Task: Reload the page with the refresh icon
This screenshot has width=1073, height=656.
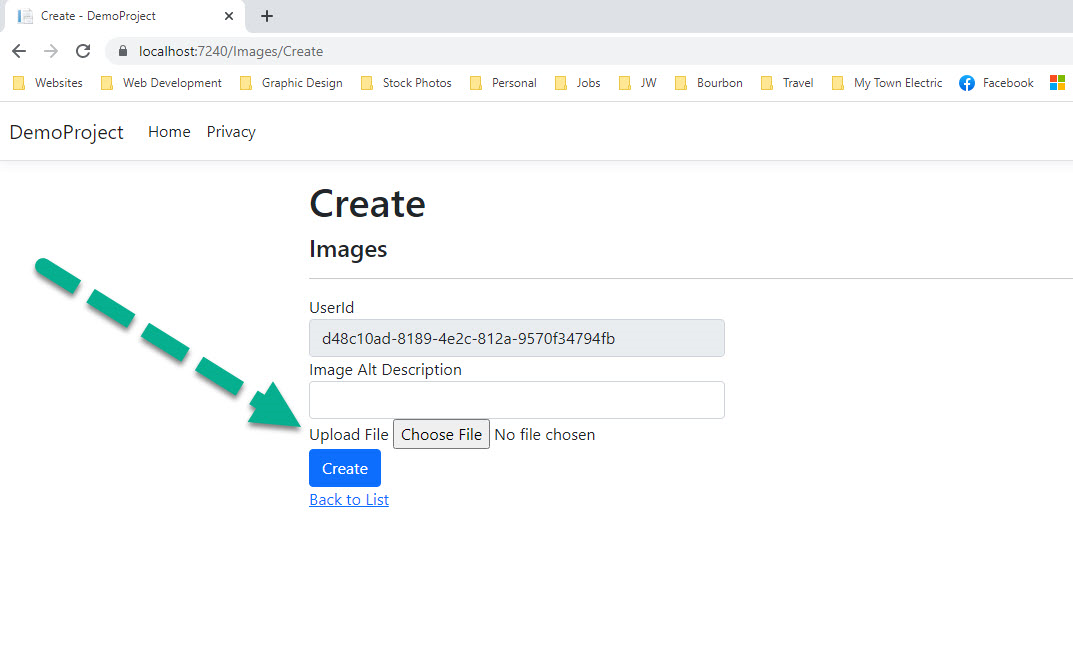Action: 83,51
